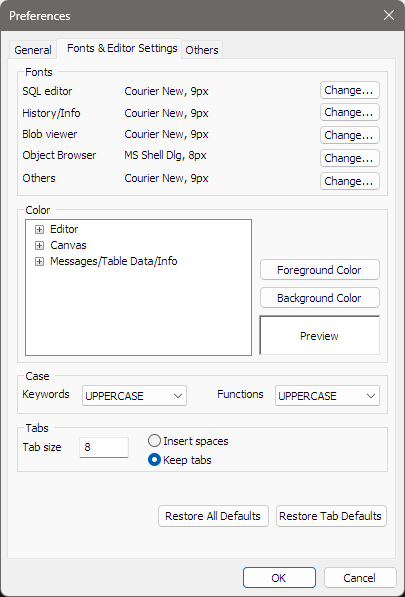Change the Object Browser font
The height and width of the screenshot is (597, 405).
(349, 158)
